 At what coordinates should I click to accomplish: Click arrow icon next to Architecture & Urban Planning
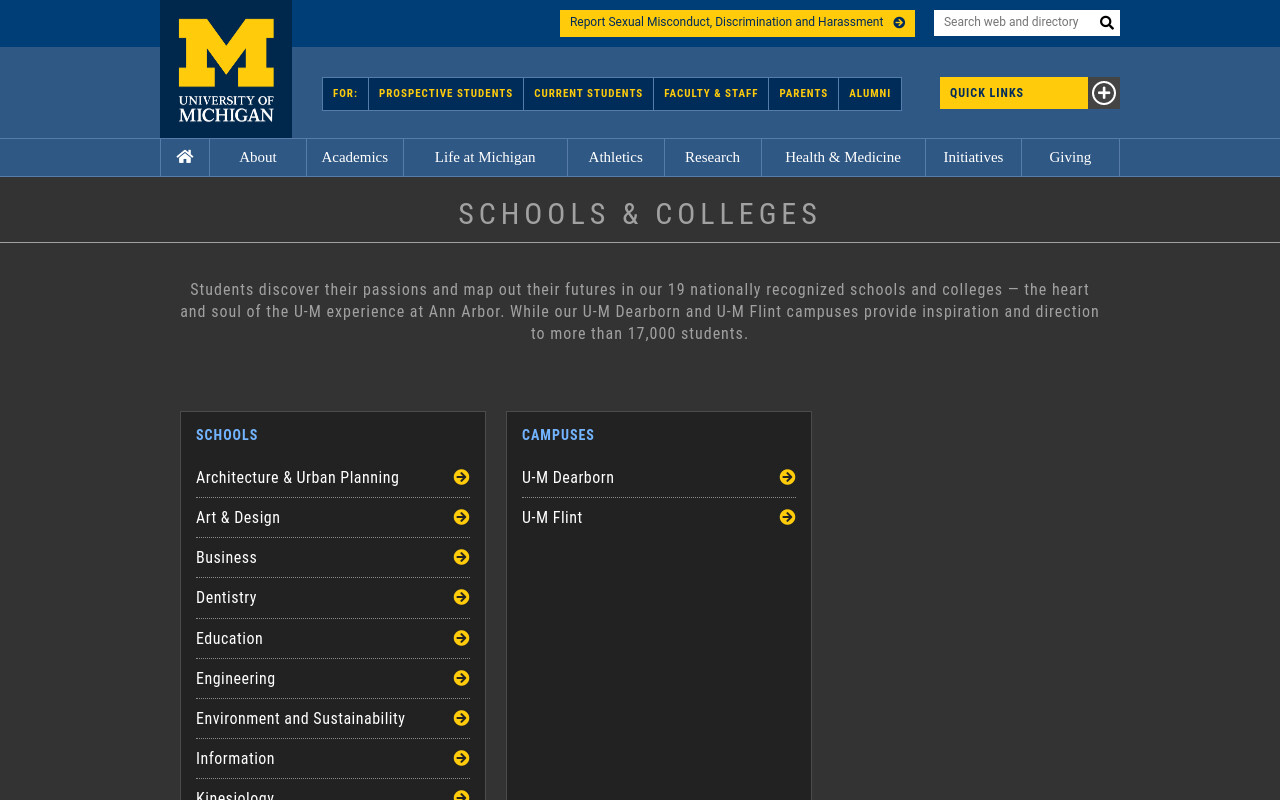(461, 477)
